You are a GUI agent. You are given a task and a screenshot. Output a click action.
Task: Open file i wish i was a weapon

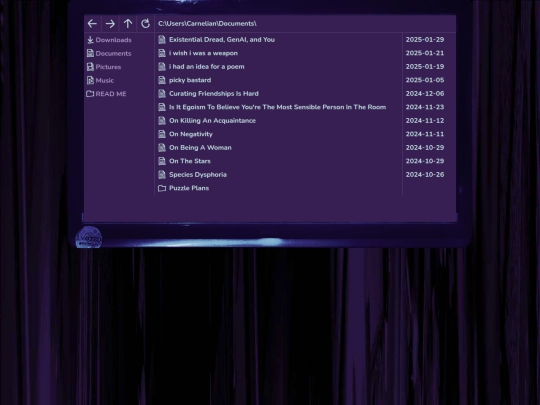coord(203,53)
